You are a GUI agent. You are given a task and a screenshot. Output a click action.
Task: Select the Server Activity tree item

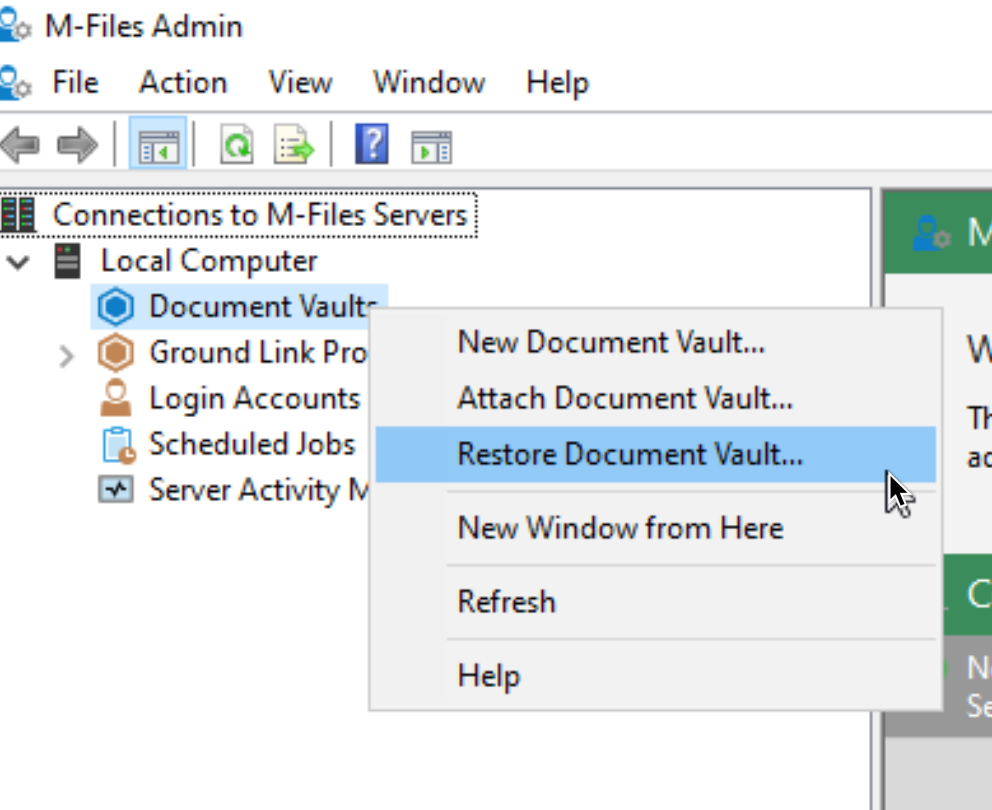tap(259, 490)
